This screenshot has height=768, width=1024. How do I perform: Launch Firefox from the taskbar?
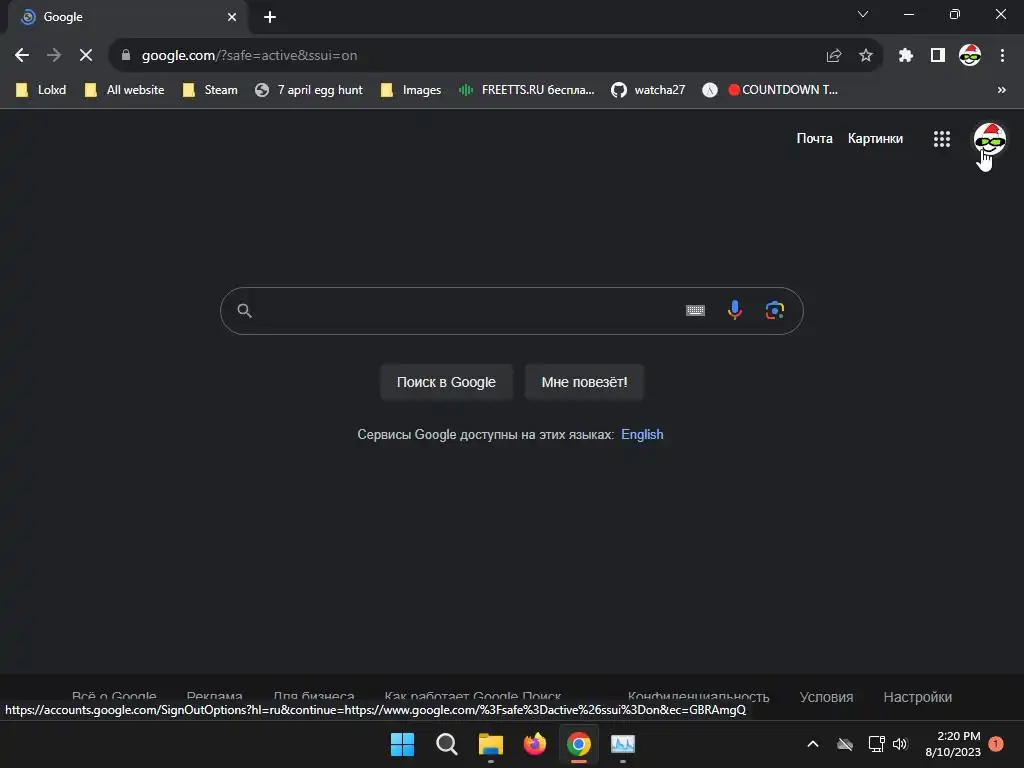[535, 744]
